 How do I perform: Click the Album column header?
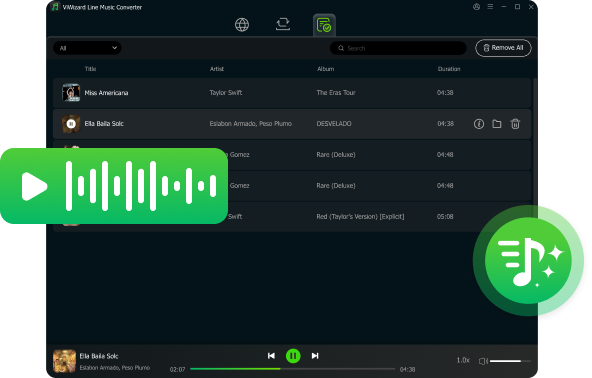point(325,69)
